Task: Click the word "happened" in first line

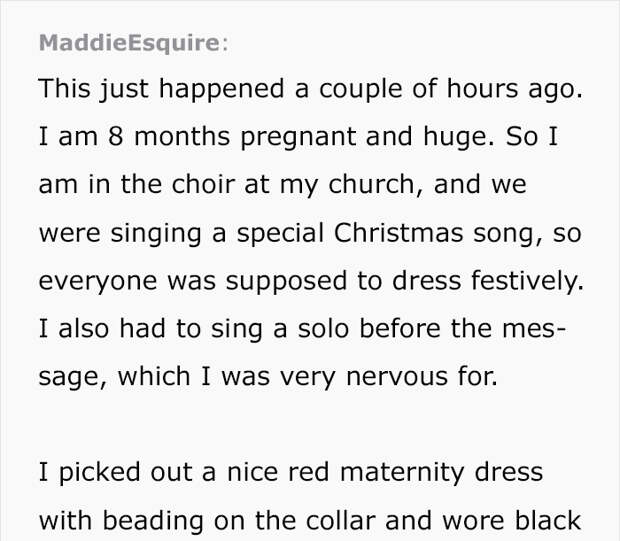Action: 221,90
